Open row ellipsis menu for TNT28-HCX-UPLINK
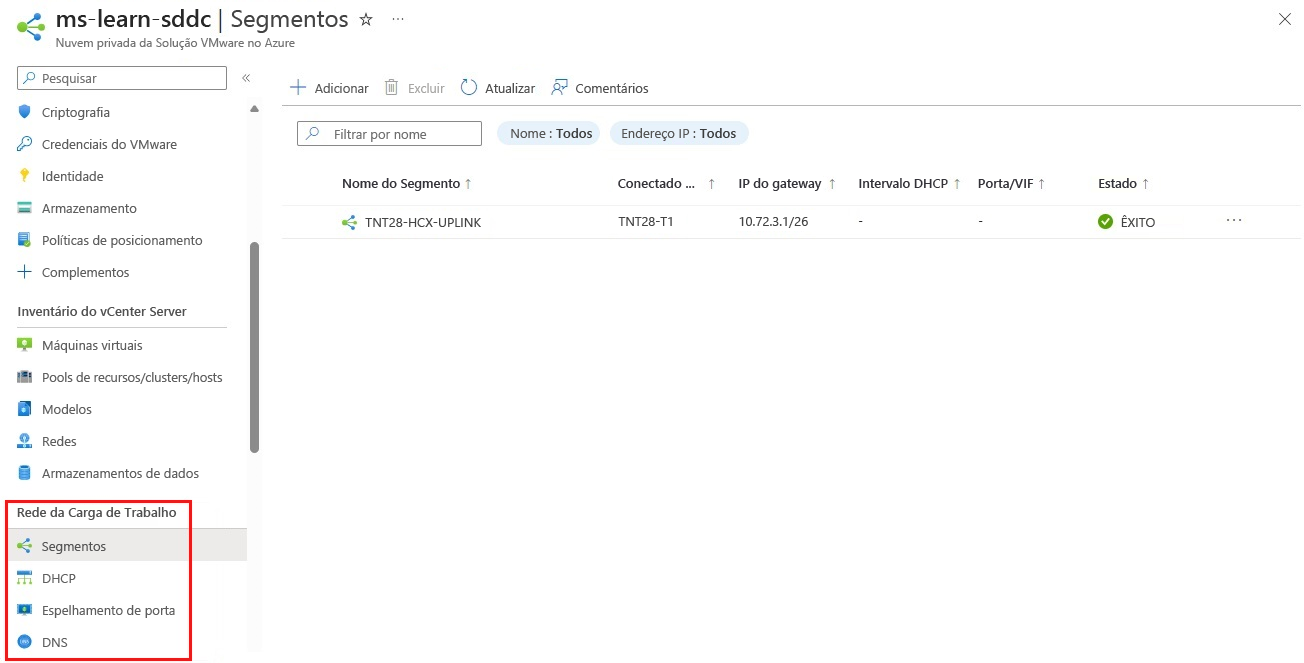This screenshot has width=1304, height=663. [x=1234, y=220]
